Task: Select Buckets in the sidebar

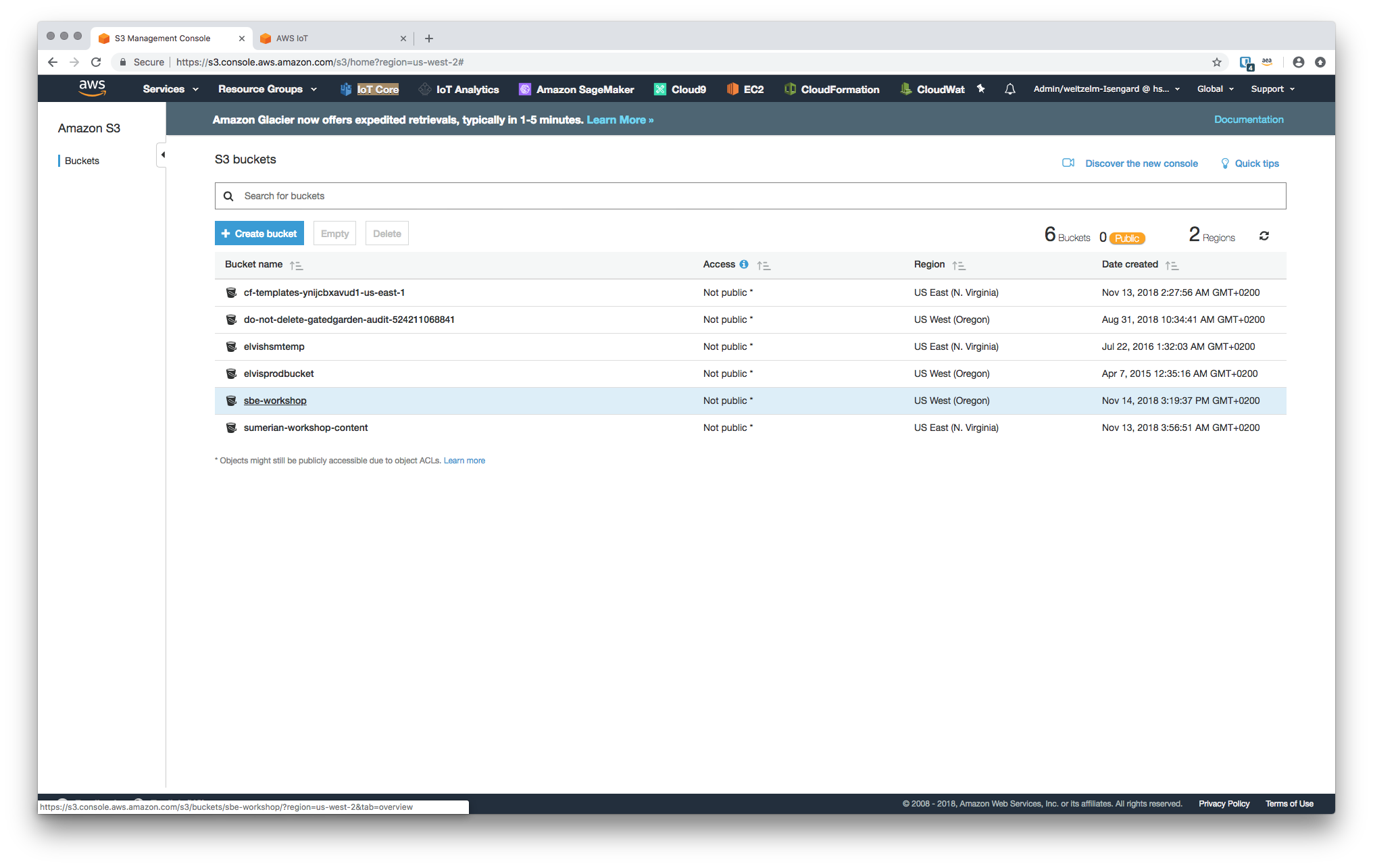Action: point(82,161)
